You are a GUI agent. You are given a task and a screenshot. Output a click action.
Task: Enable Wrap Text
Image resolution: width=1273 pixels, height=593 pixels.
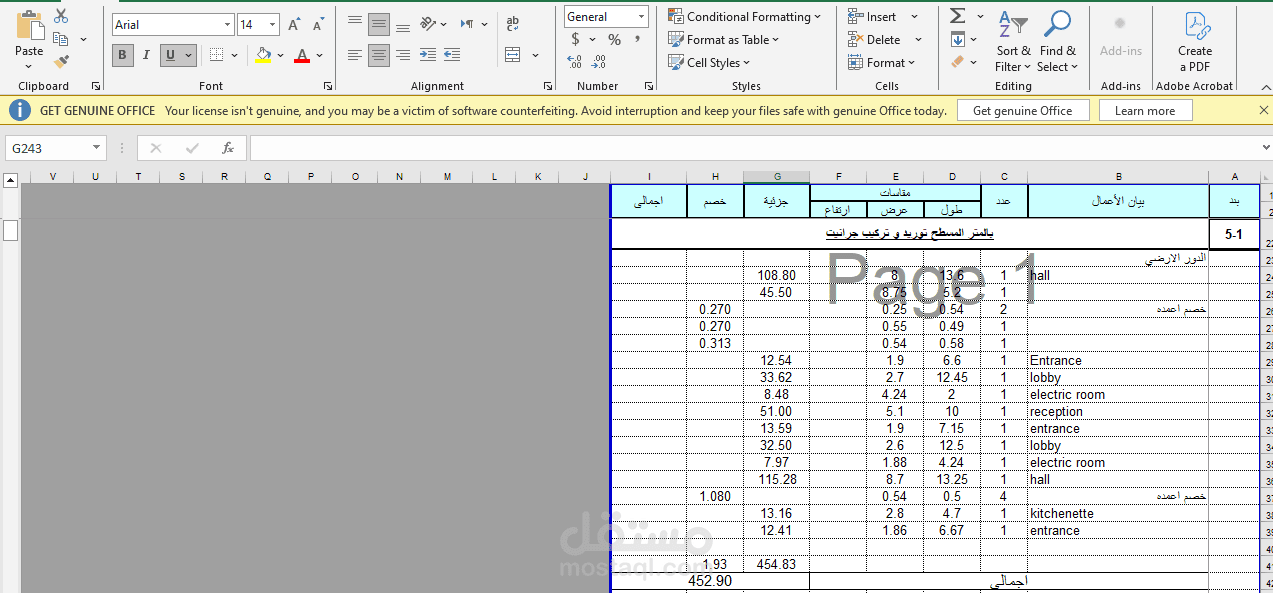(512, 23)
